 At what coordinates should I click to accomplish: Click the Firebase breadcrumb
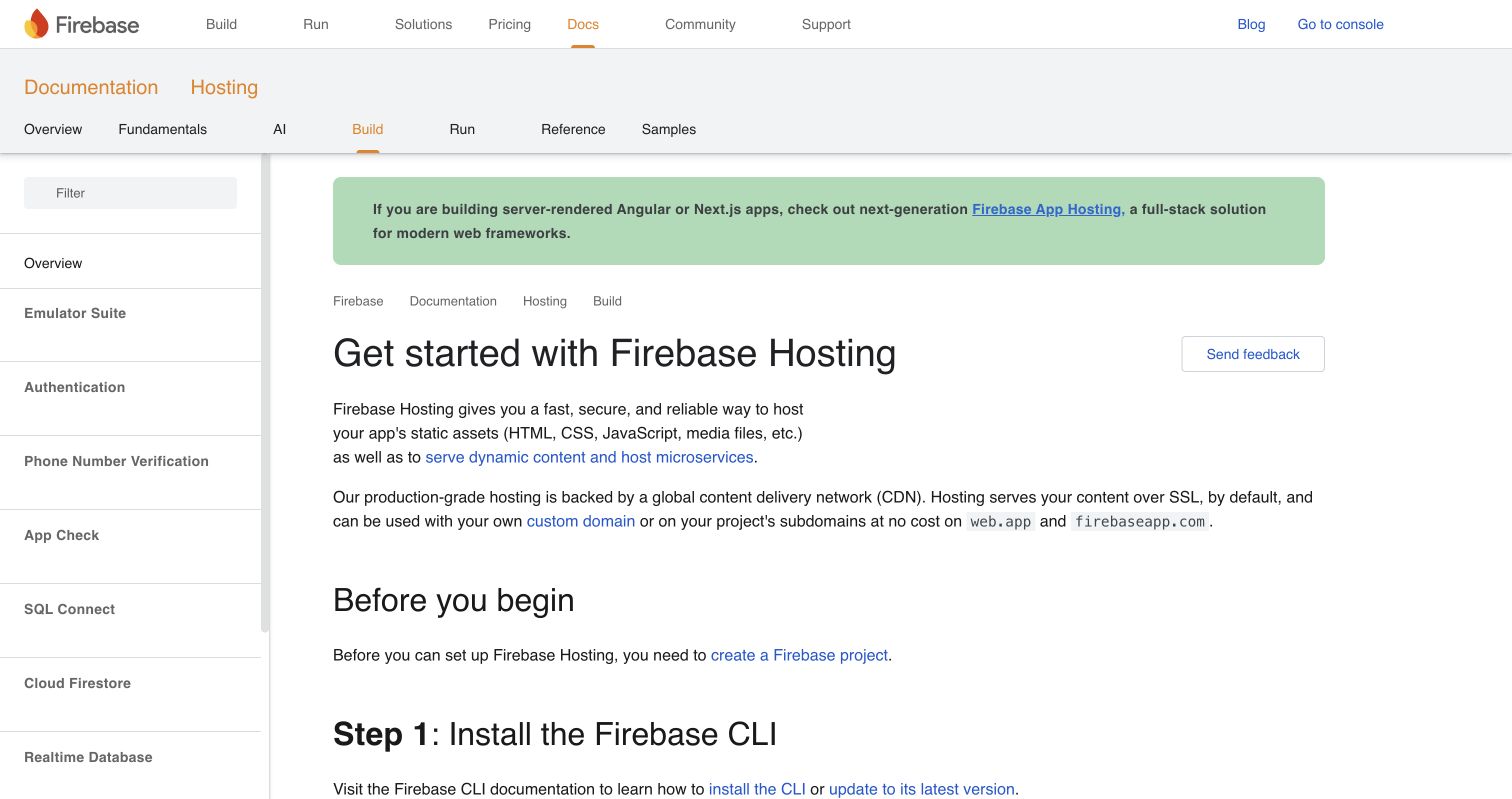(358, 301)
